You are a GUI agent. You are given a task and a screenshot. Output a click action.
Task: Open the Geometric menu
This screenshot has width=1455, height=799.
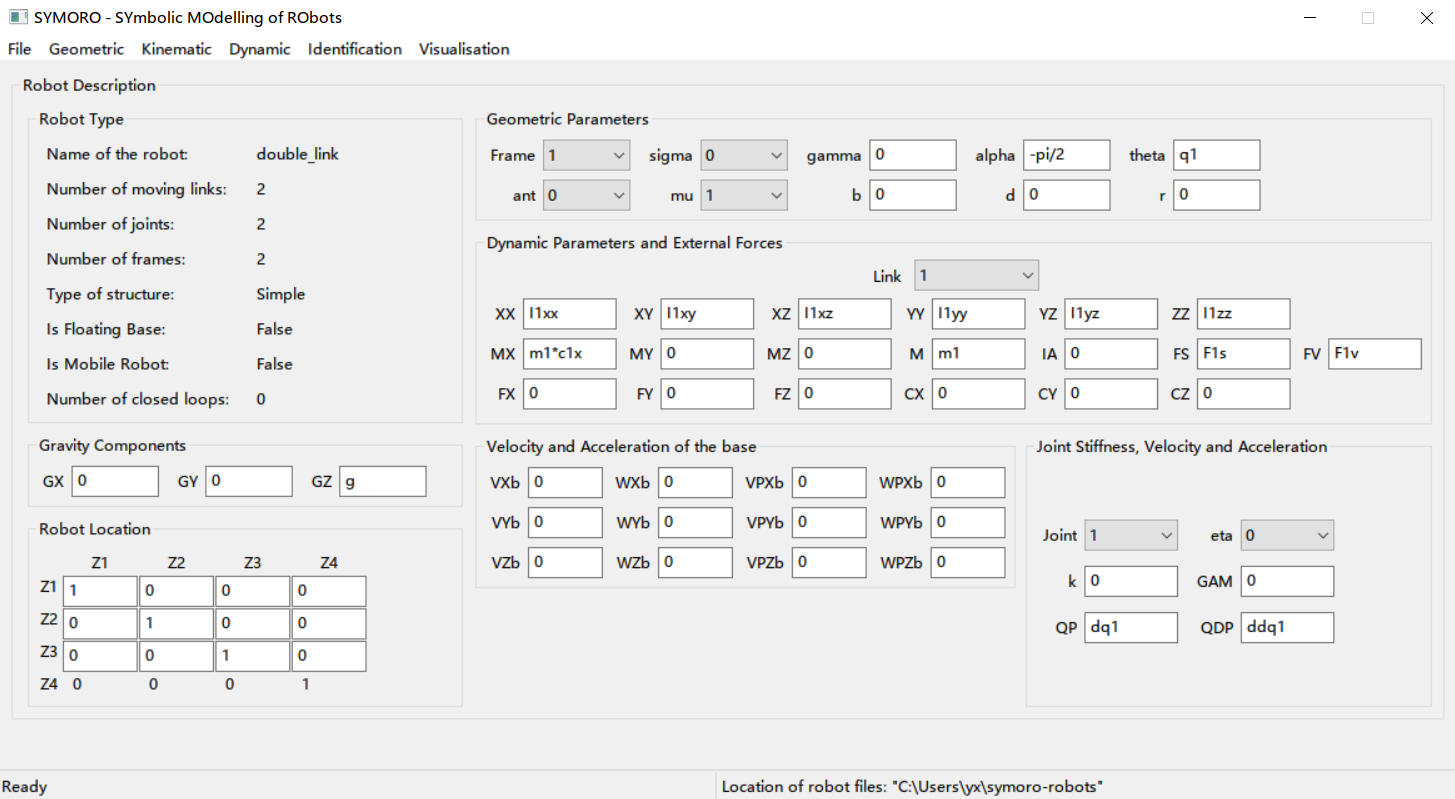click(x=86, y=49)
